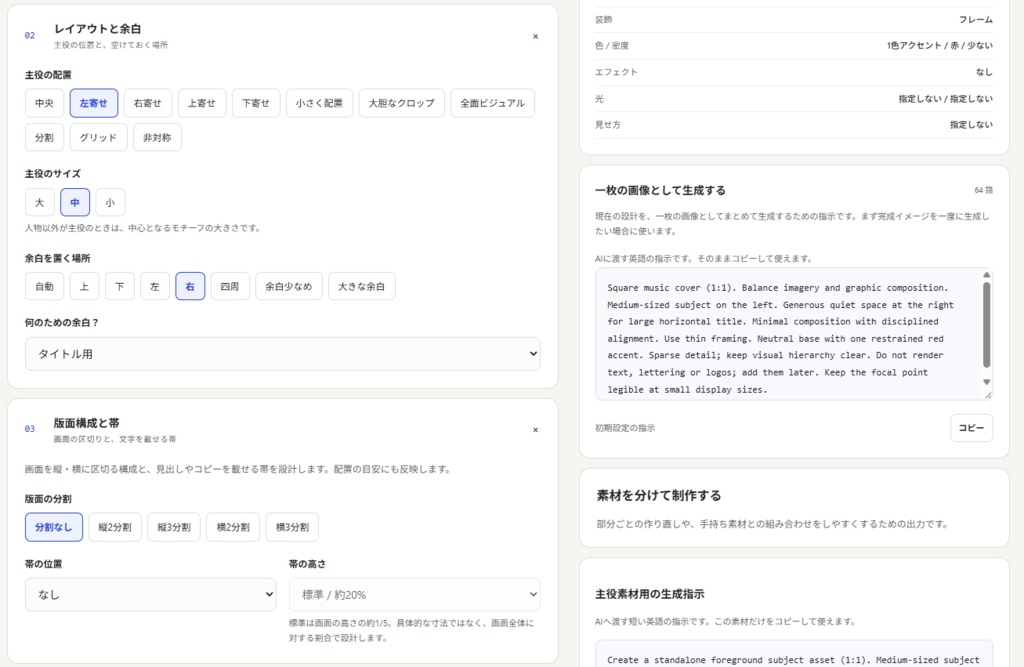Click the コピー button for the prompt
Screen dimensions: 1024x667
971,428
